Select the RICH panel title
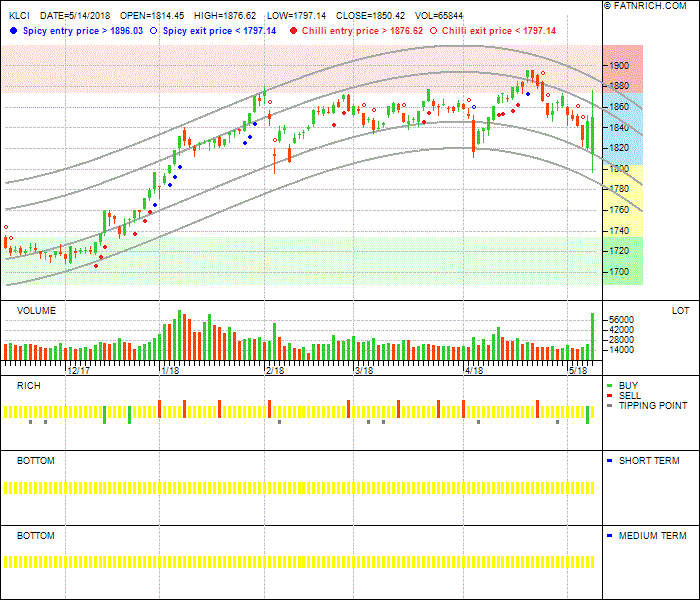 coord(28,386)
